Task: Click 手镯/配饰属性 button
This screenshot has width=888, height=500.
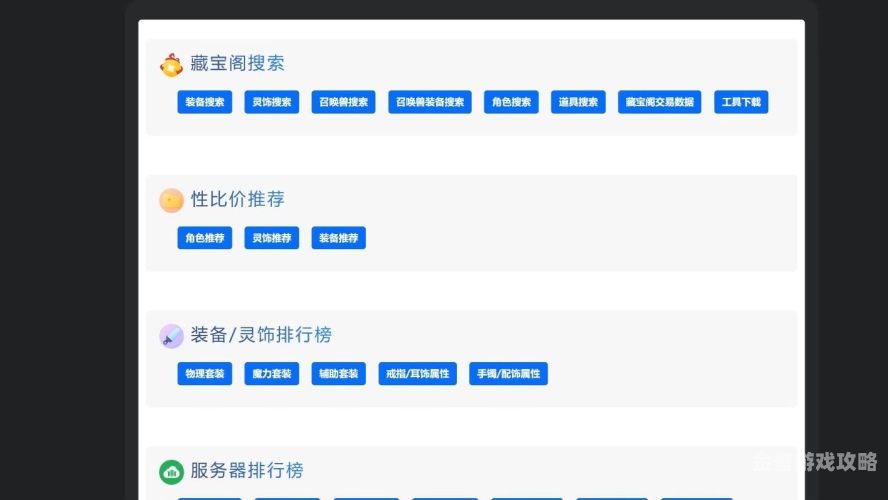Action: (x=509, y=374)
